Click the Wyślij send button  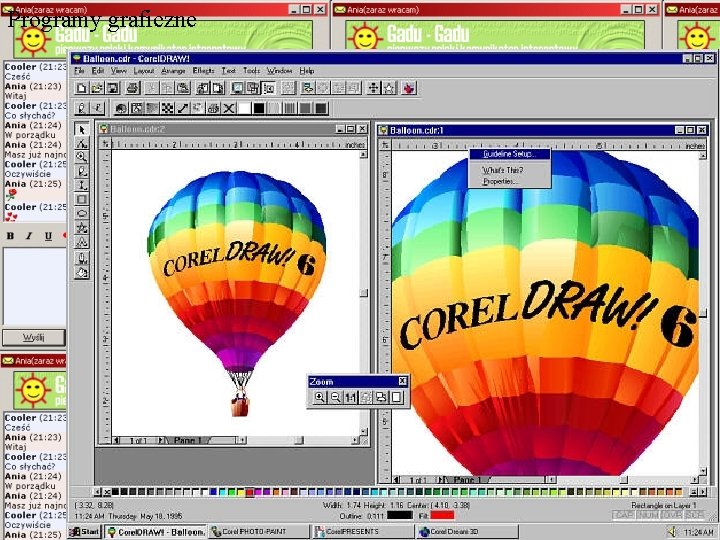[34, 338]
